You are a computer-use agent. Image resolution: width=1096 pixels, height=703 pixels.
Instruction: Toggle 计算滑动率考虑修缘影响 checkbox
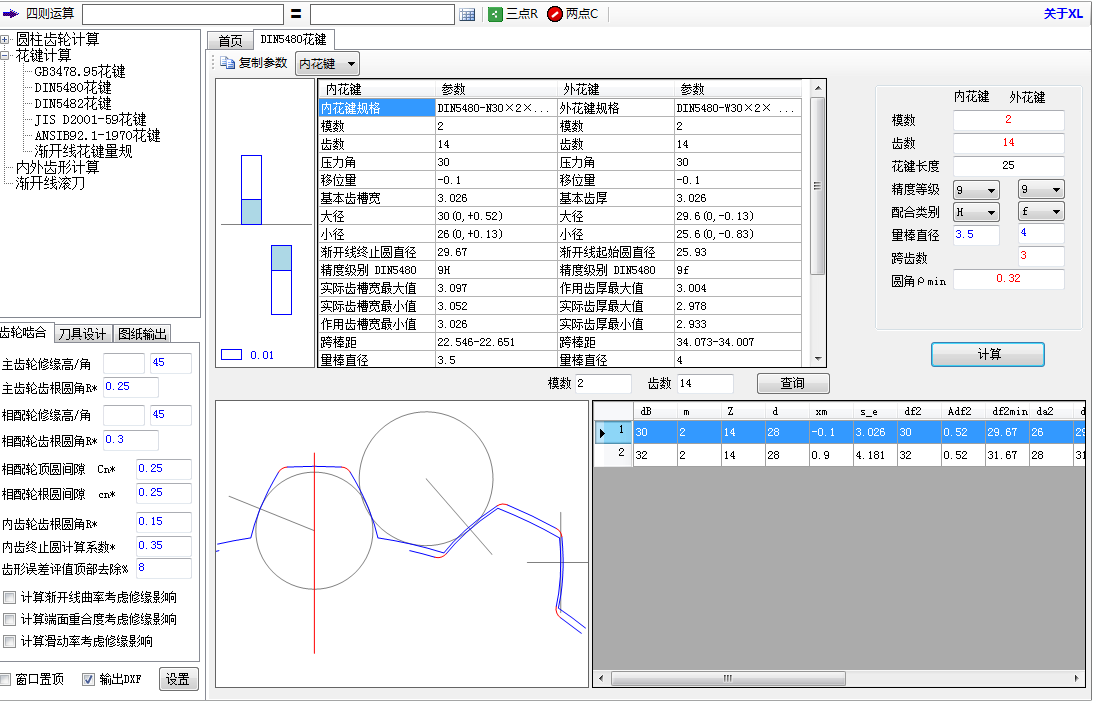(10, 642)
